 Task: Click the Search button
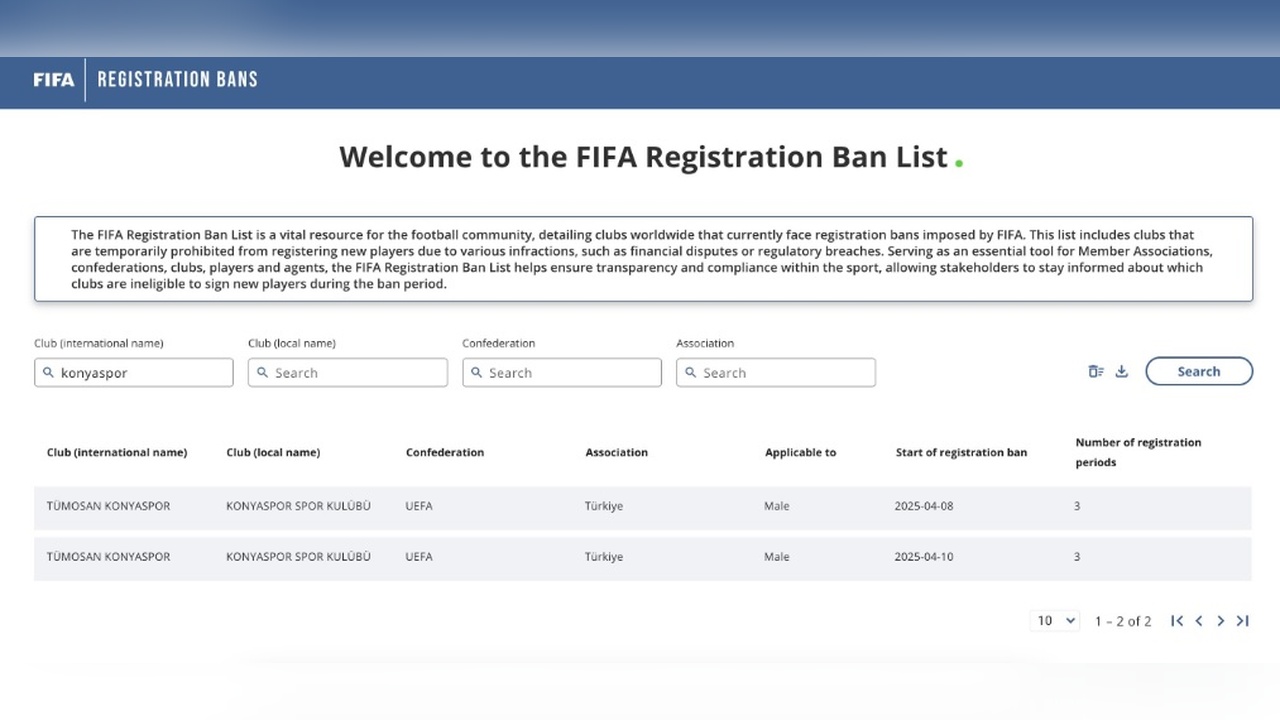coord(1199,371)
